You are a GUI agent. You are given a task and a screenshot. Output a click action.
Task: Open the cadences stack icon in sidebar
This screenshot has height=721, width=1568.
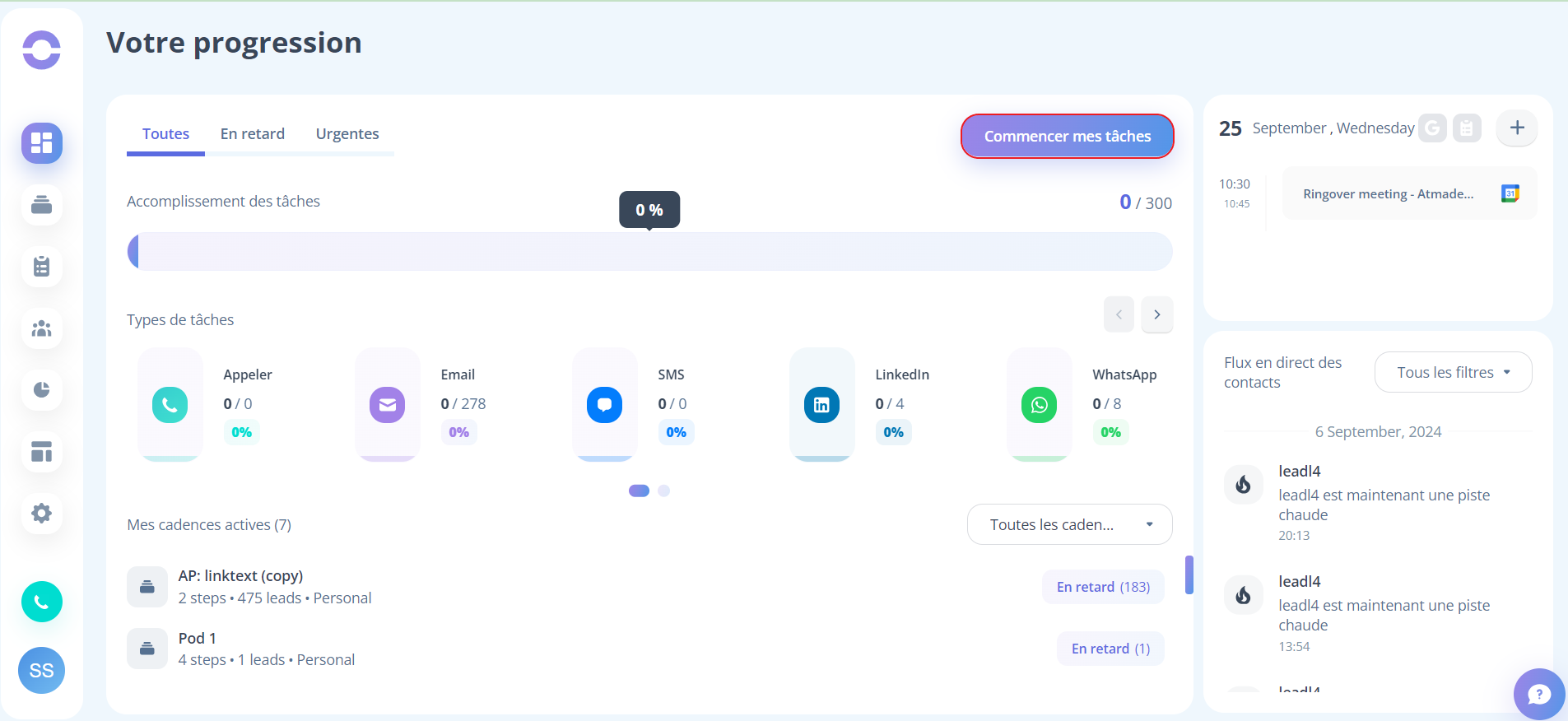(x=42, y=204)
